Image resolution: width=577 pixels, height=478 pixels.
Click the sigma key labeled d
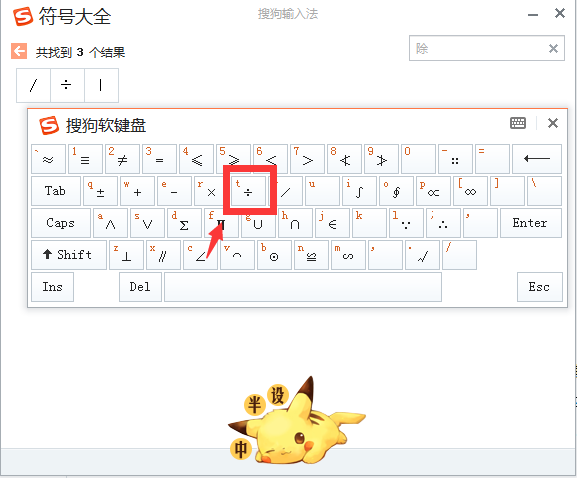pyautogui.click(x=184, y=223)
